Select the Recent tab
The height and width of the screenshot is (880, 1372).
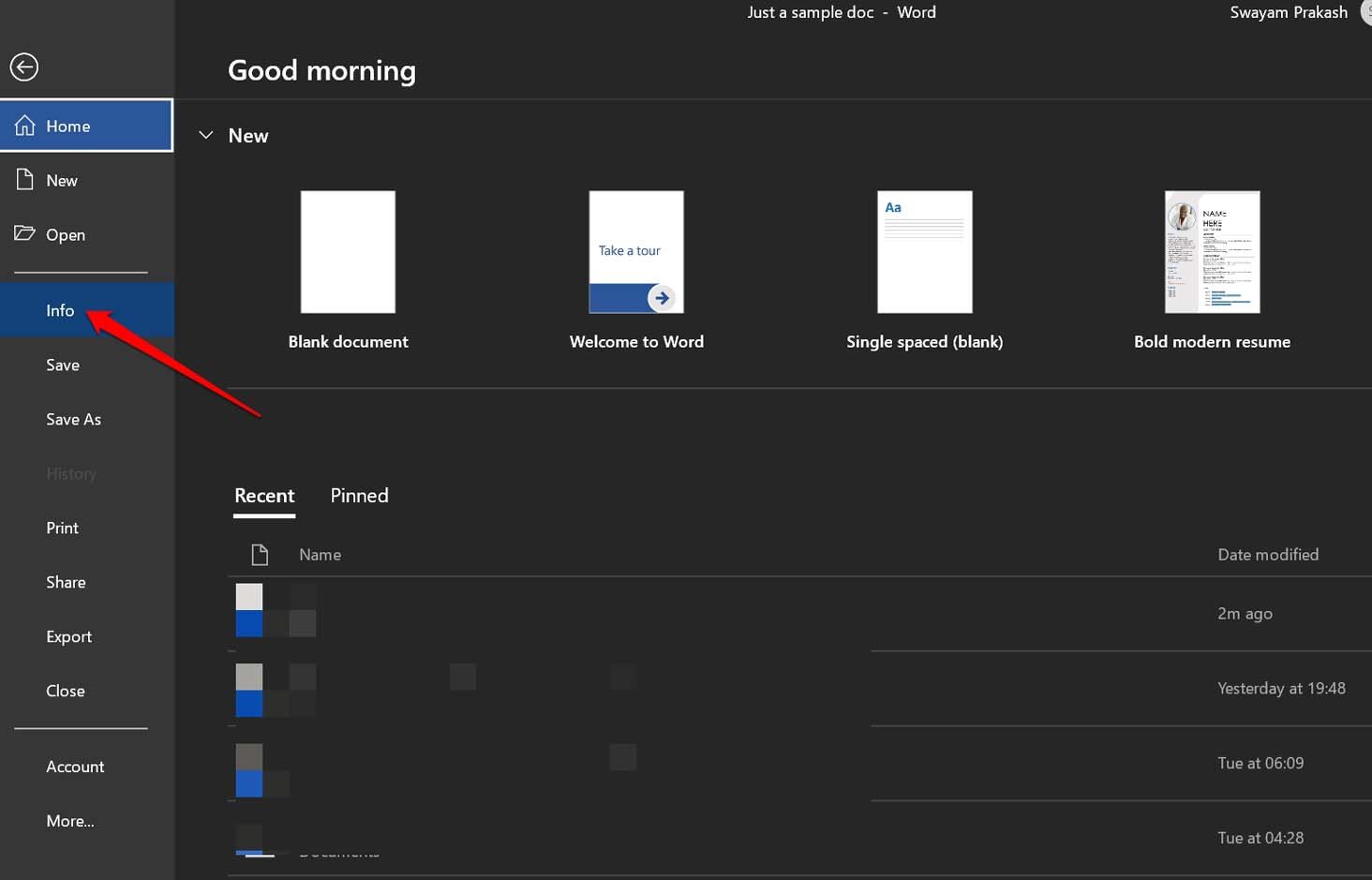(264, 496)
